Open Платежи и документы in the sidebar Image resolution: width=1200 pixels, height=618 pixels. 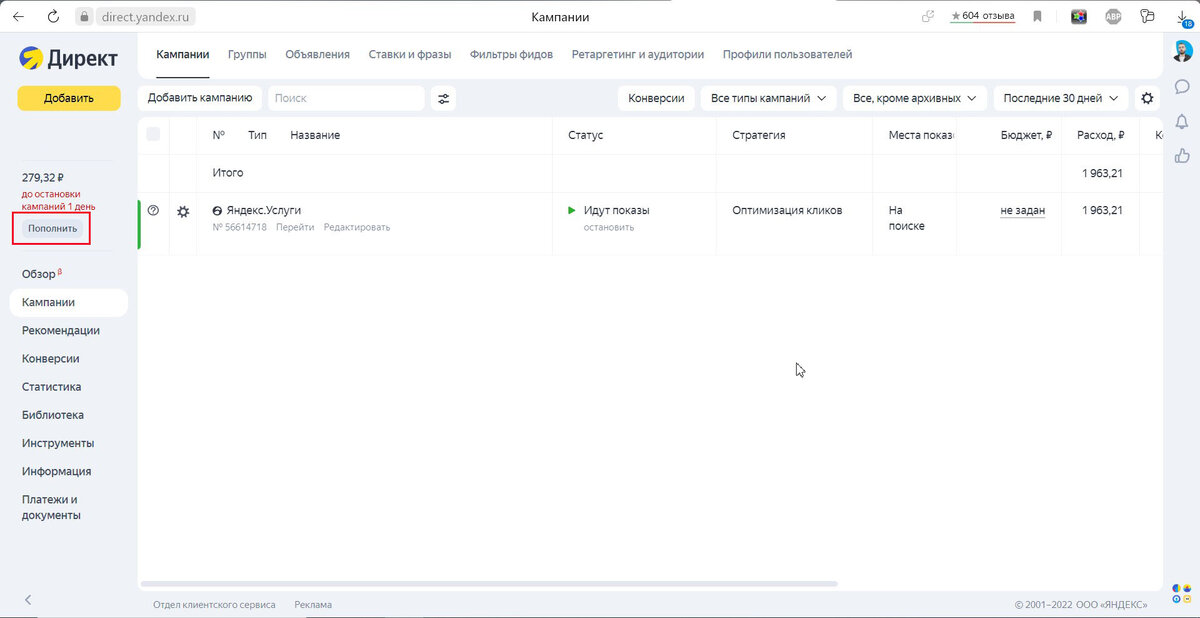(x=51, y=507)
